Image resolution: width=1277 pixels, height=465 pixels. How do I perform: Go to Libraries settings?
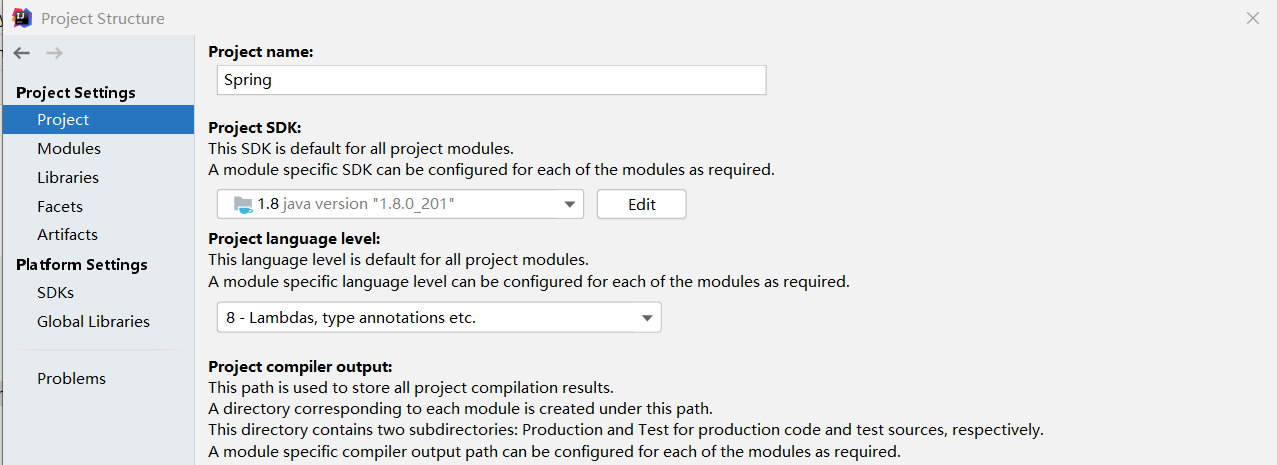pyautogui.click(x=68, y=178)
